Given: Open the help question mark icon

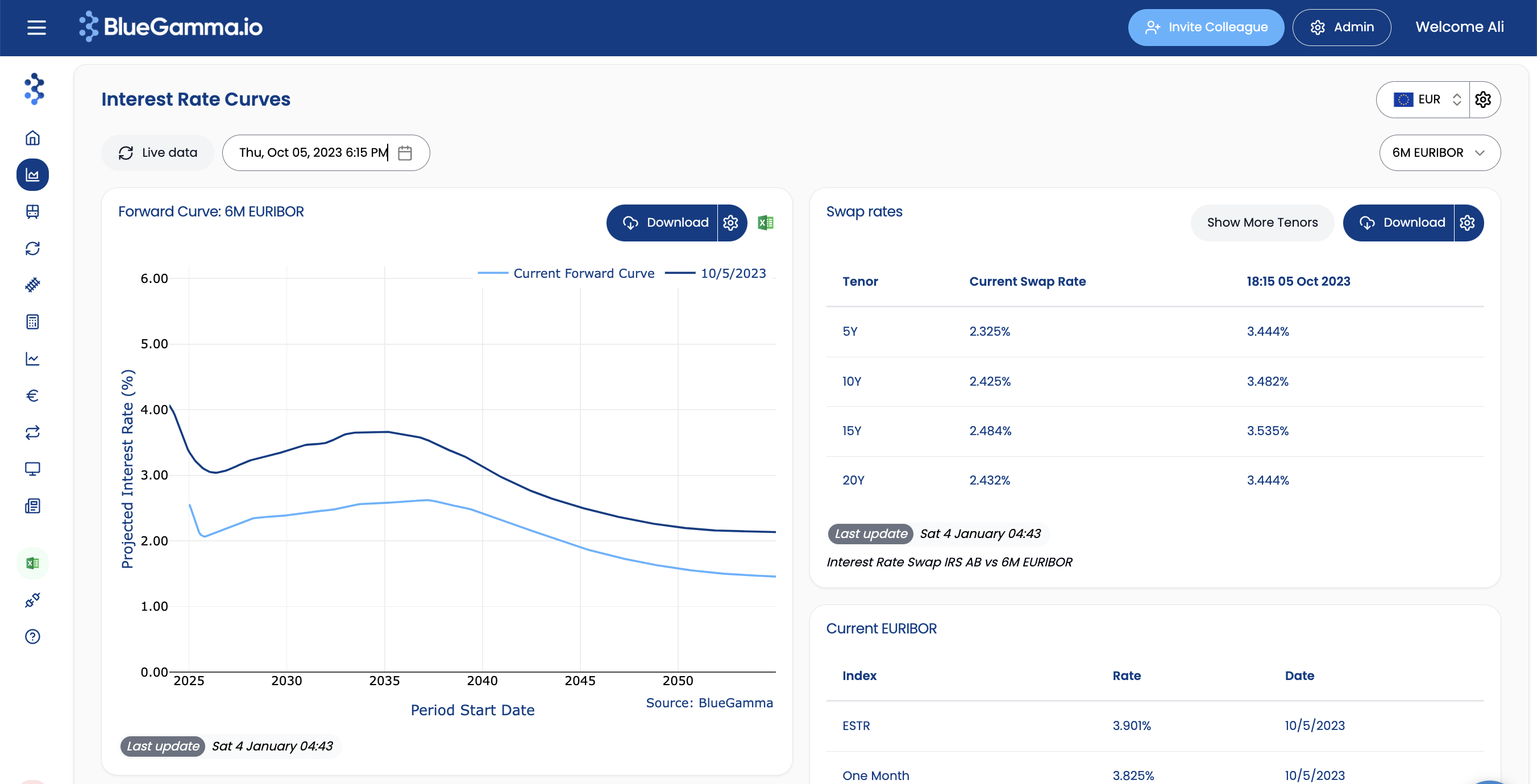Looking at the screenshot, I should pos(33,637).
